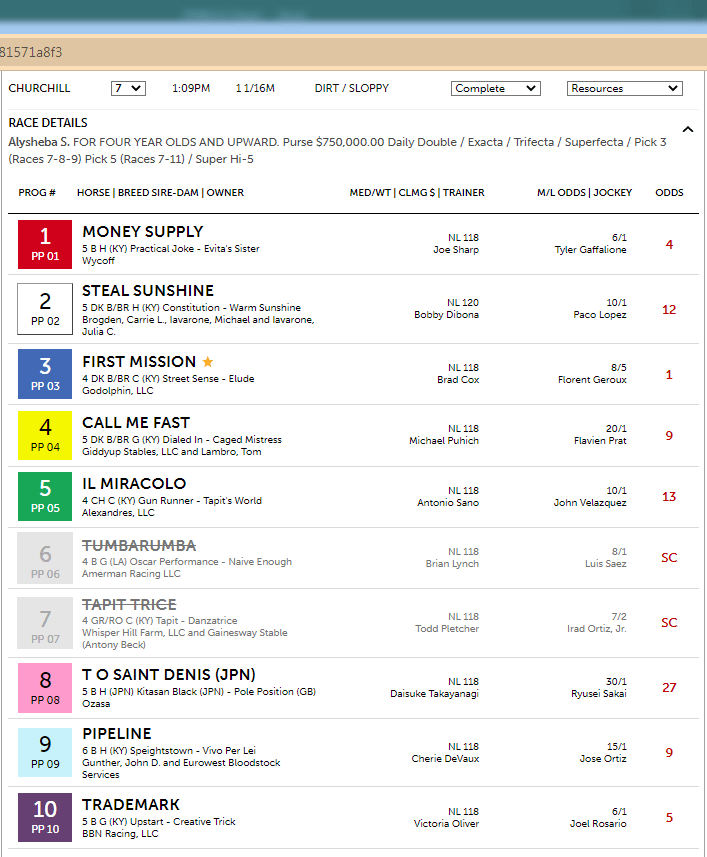The height and width of the screenshot is (857, 707).
Task: Click the PROG # column header
Action: click(x=37, y=192)
